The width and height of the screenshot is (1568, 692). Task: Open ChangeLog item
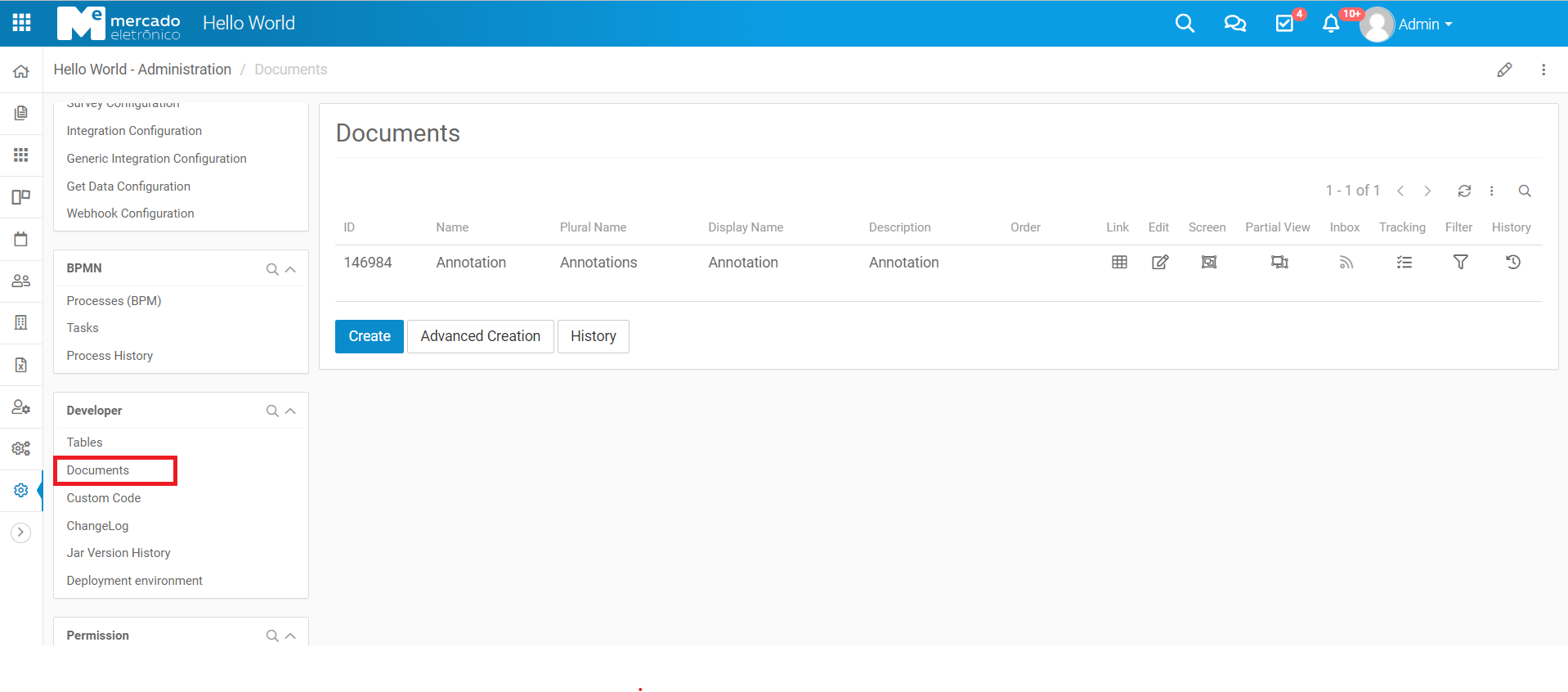tap(97, 526)
